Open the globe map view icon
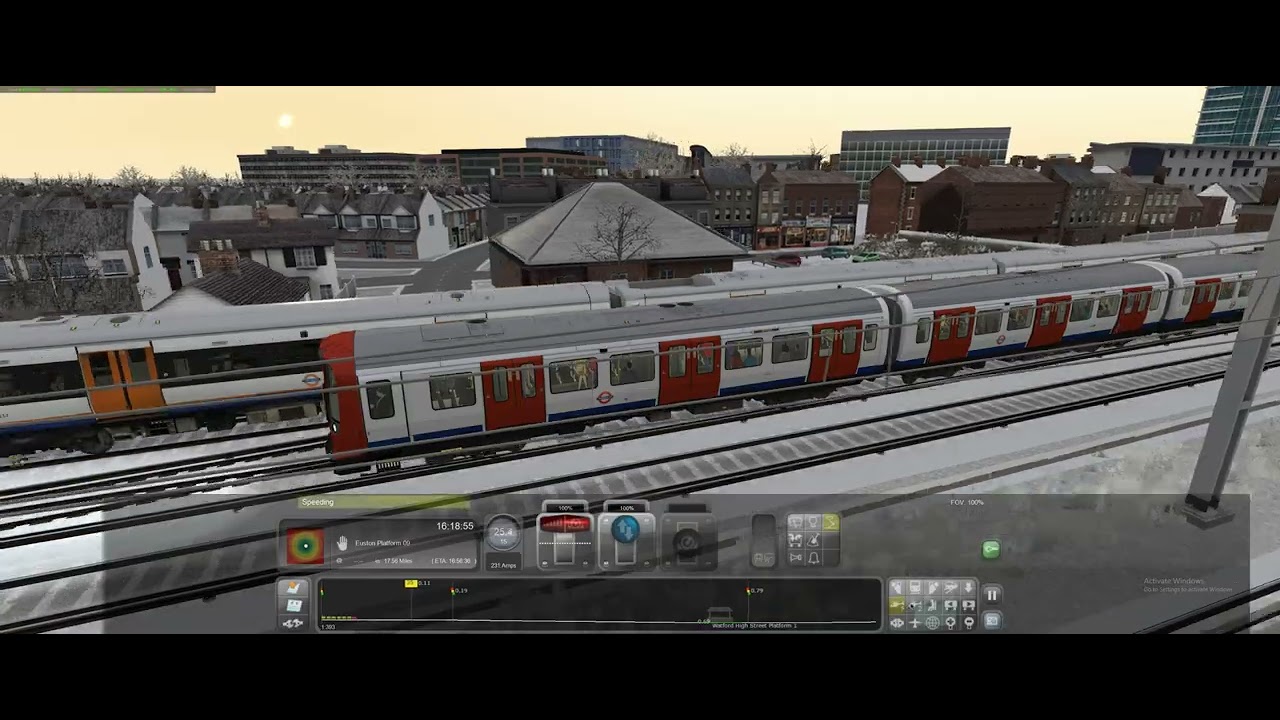The image size is (1280, 720). (x=932, y=622)
